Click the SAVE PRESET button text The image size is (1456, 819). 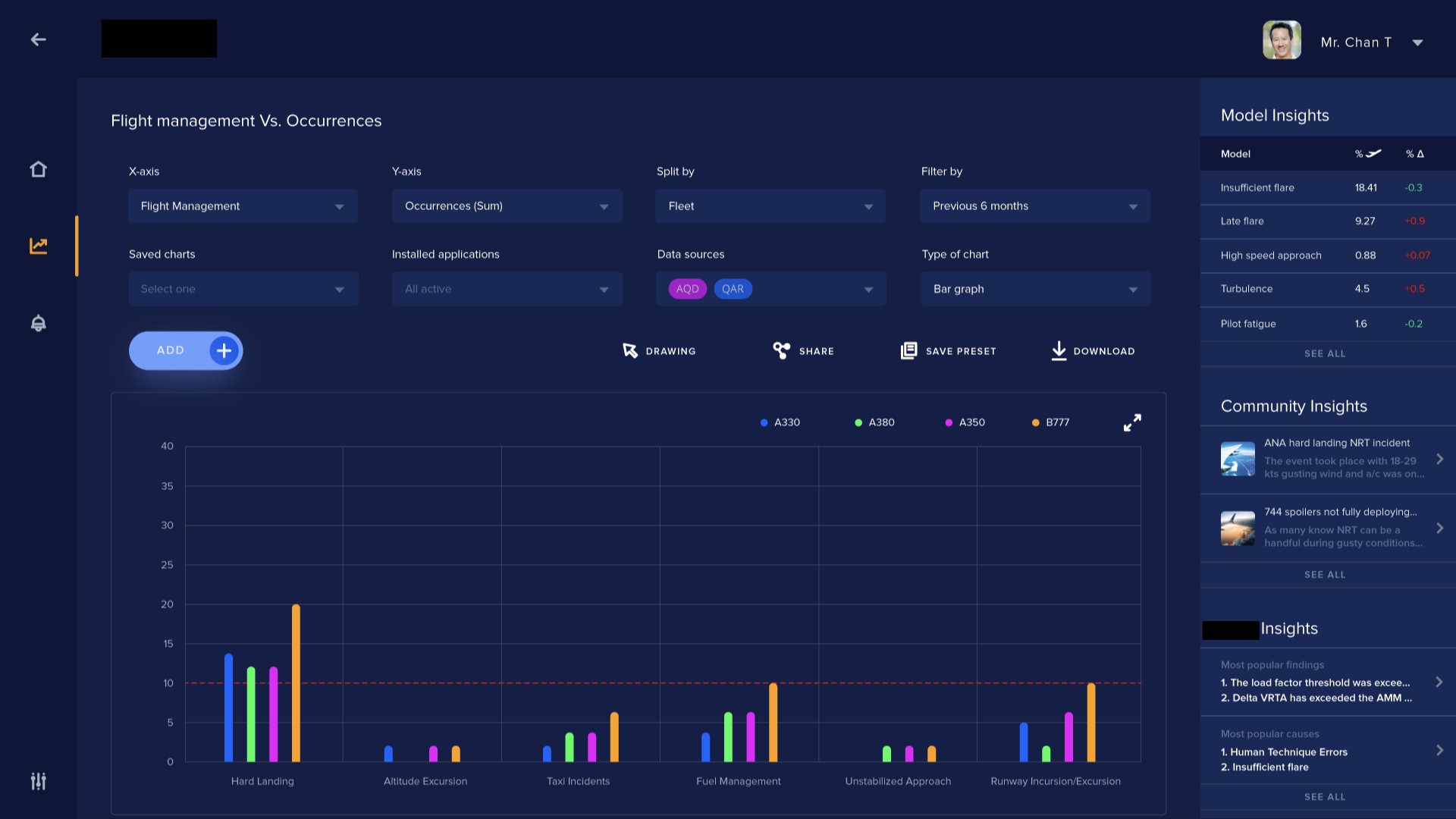pos(961,351)
